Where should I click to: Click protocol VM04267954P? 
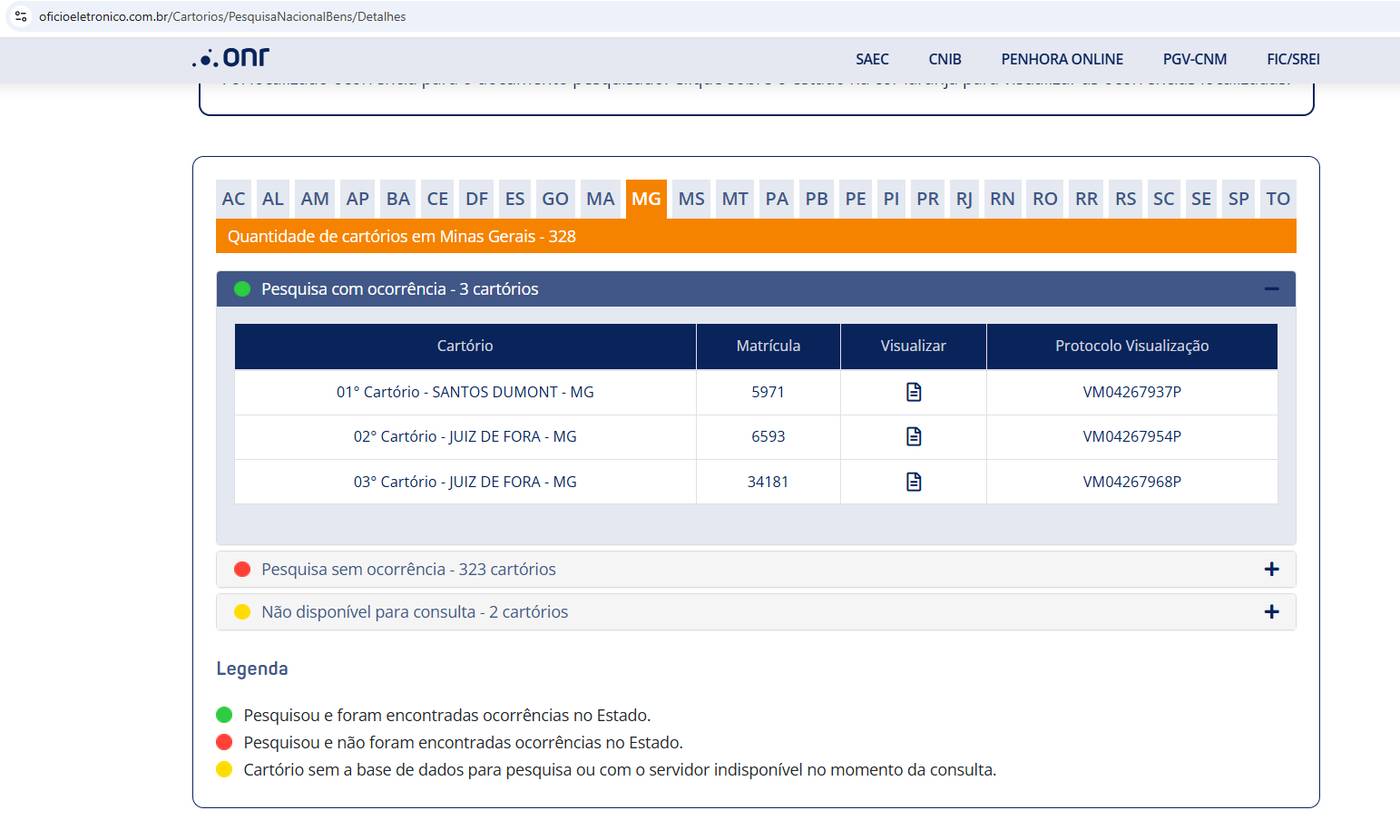click(x=1132, y=436)
